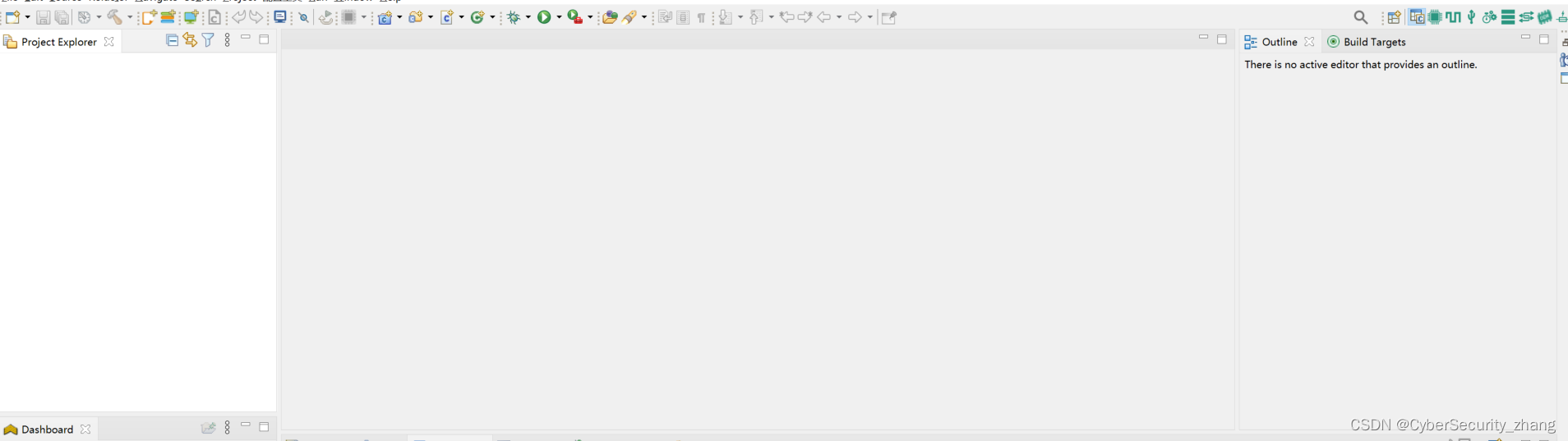Switch to the gears peripherals perspective
This screenshot has width=1568, height=441.
(x=1489, y=16)
